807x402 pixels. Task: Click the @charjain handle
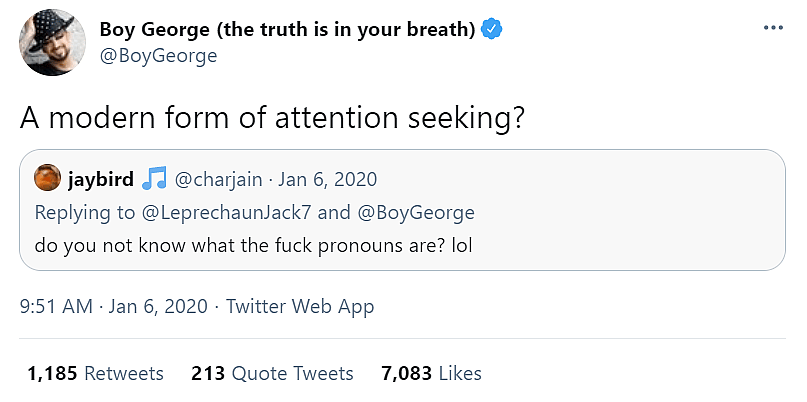click(x=218, y=180)
